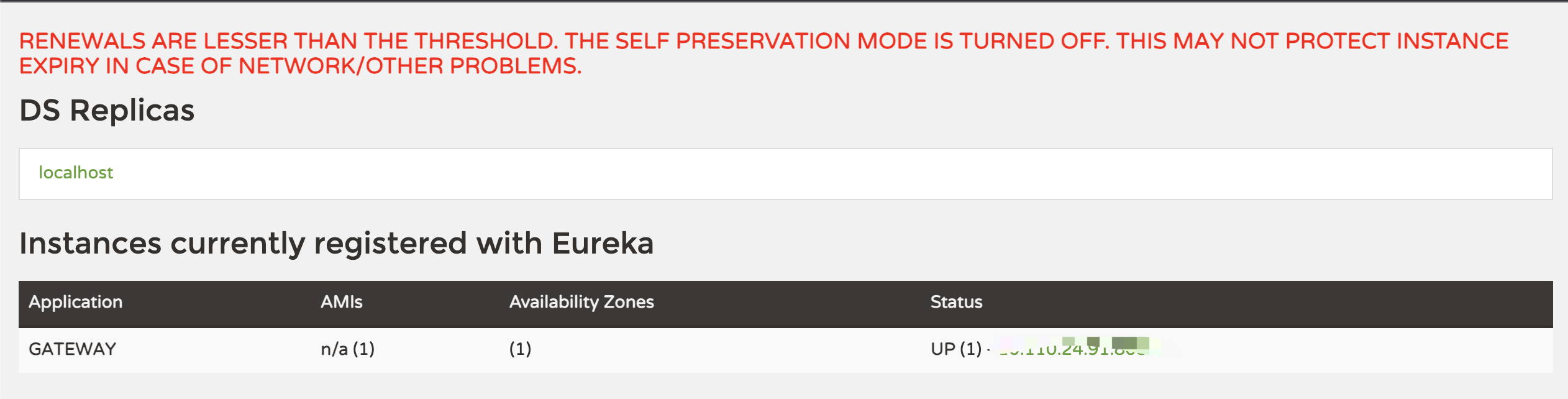Click the Application column header

coord(75,302)
